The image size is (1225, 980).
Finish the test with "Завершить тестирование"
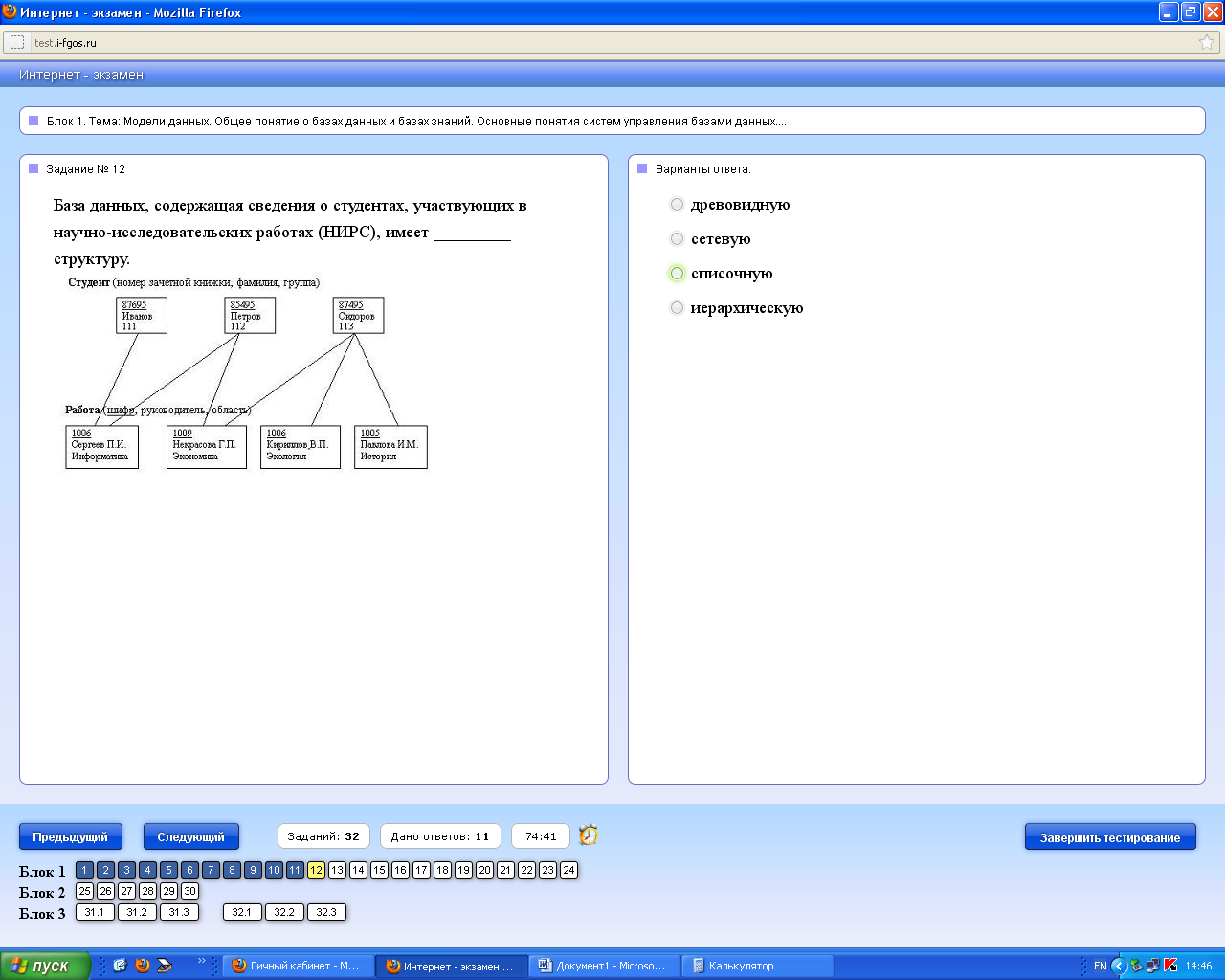point(1110,837)
